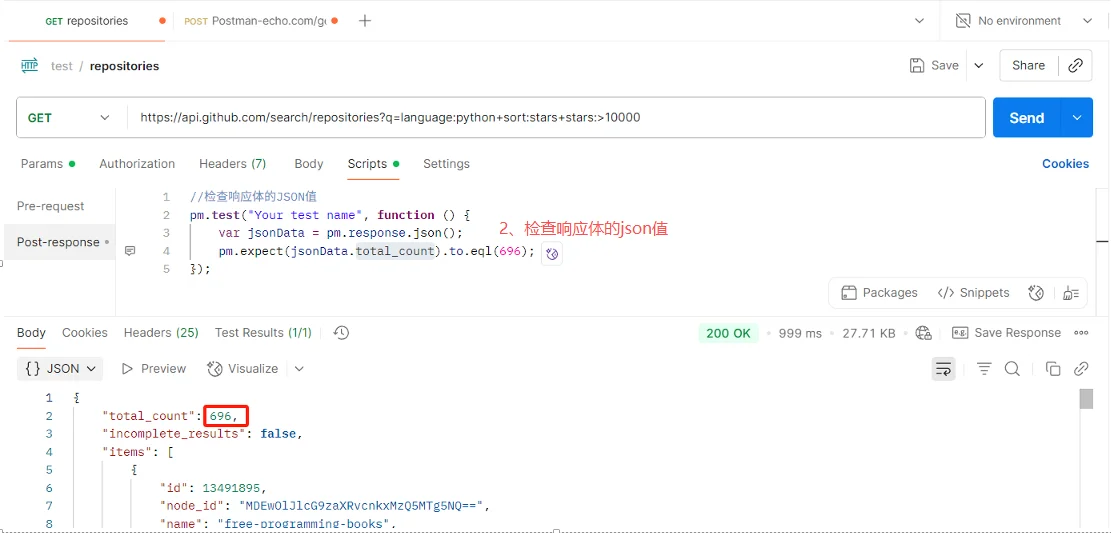Click the Share button
Image resolution: width=1111 pixels, height=533 pixels.
1028,65
